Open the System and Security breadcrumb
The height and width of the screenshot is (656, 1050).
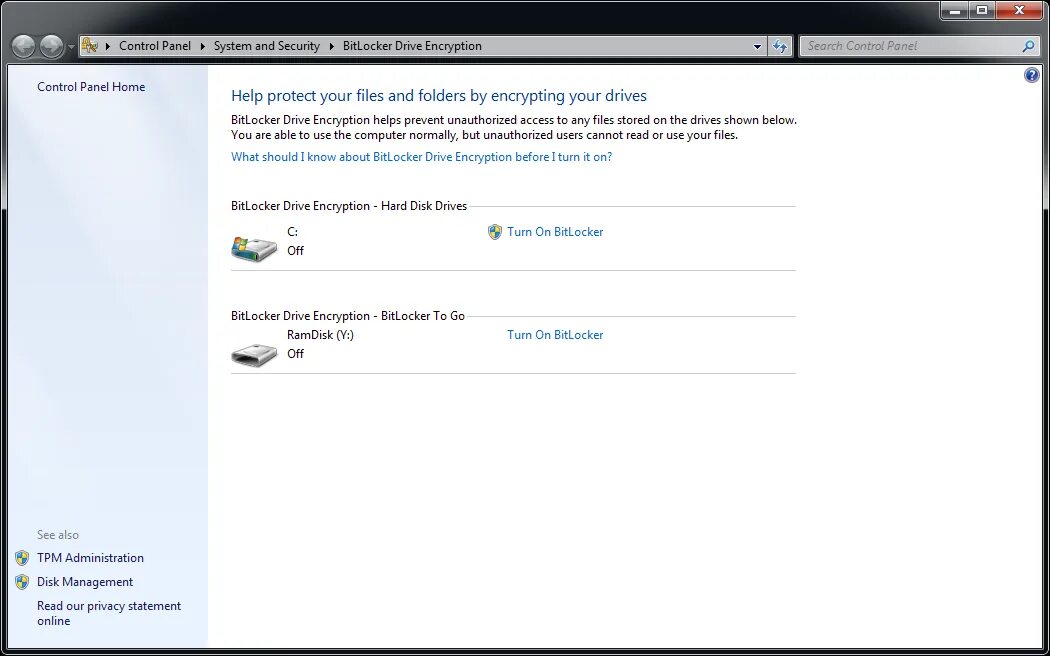tap(267, 46)
